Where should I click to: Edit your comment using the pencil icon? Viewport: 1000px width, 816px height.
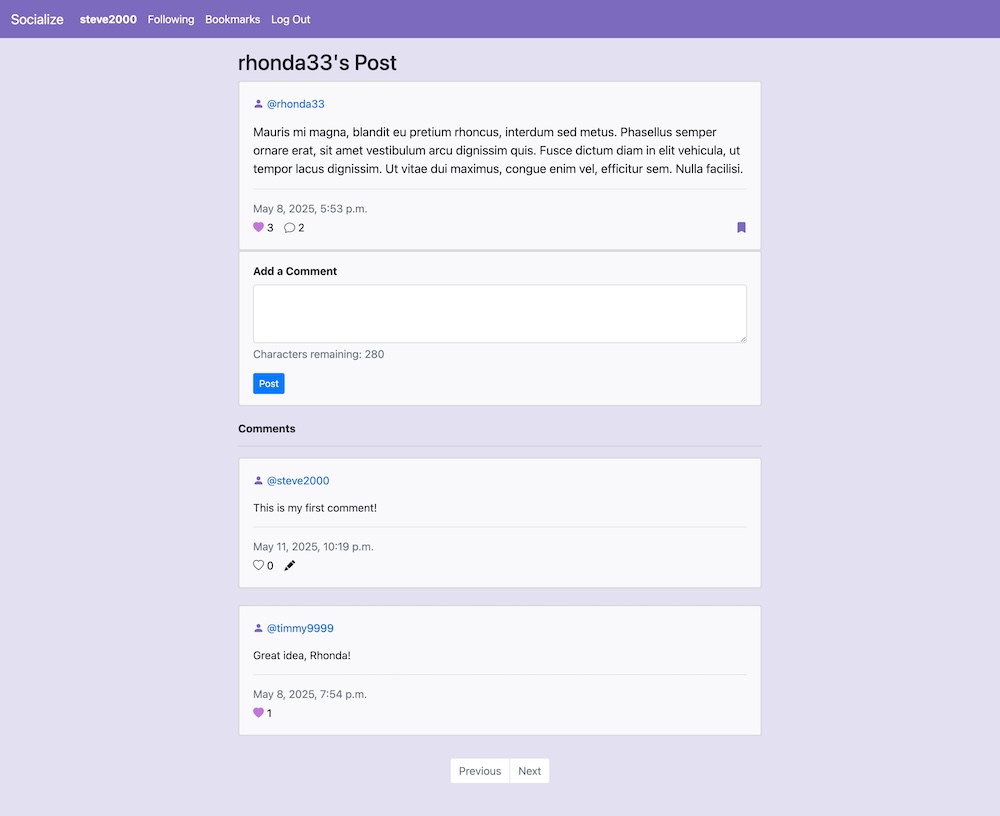[x=289, y=565]
